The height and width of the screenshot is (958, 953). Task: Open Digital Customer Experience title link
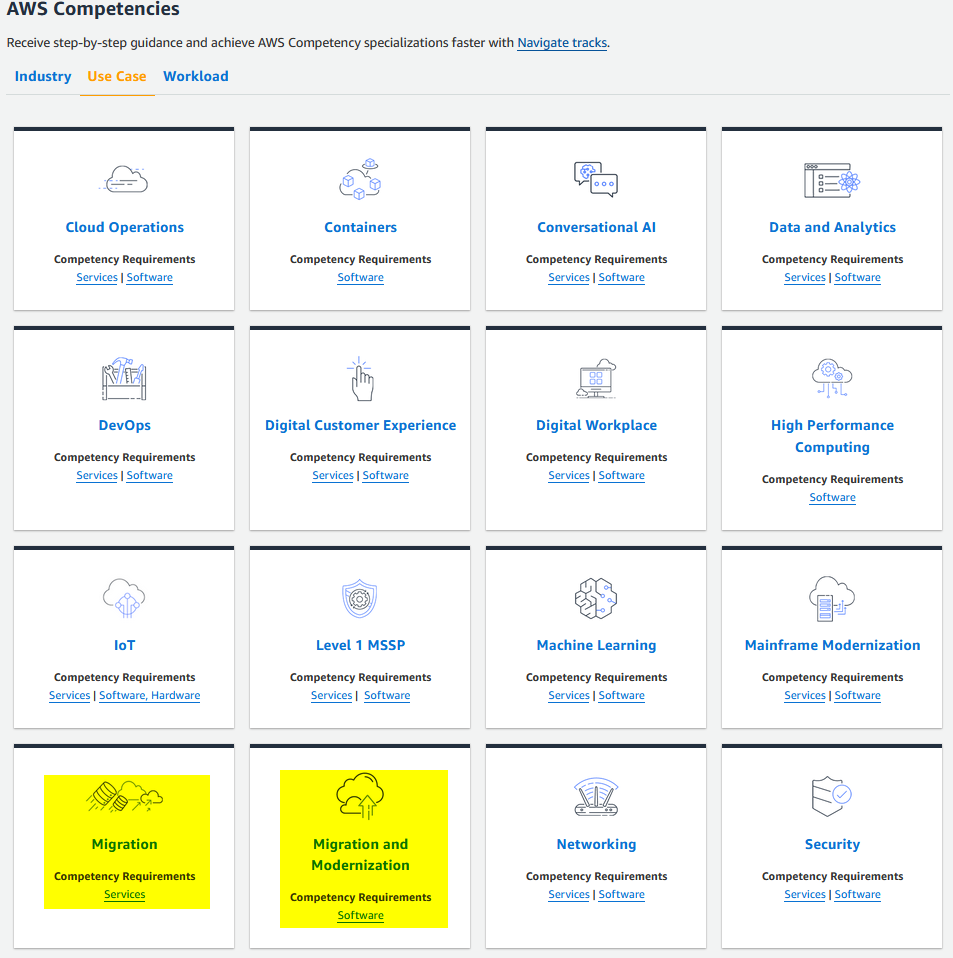point(360,425)
